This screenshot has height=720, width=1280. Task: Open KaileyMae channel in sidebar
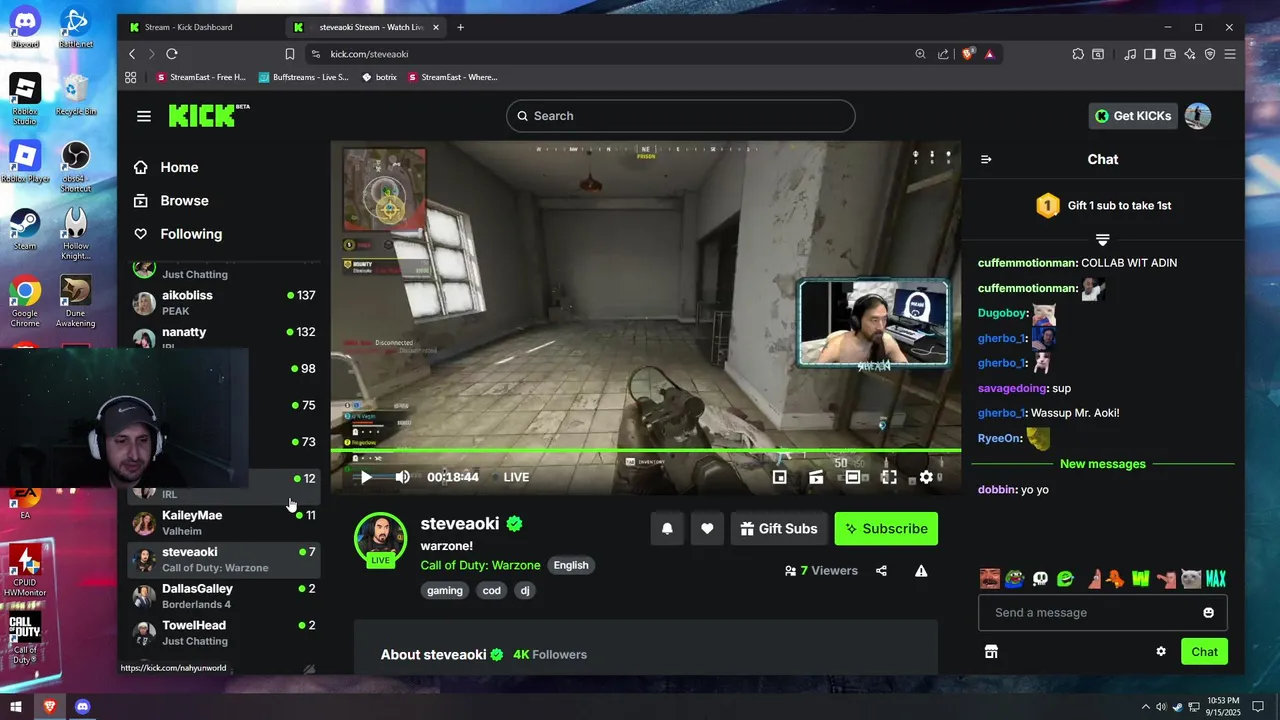(x=225, y=522)
